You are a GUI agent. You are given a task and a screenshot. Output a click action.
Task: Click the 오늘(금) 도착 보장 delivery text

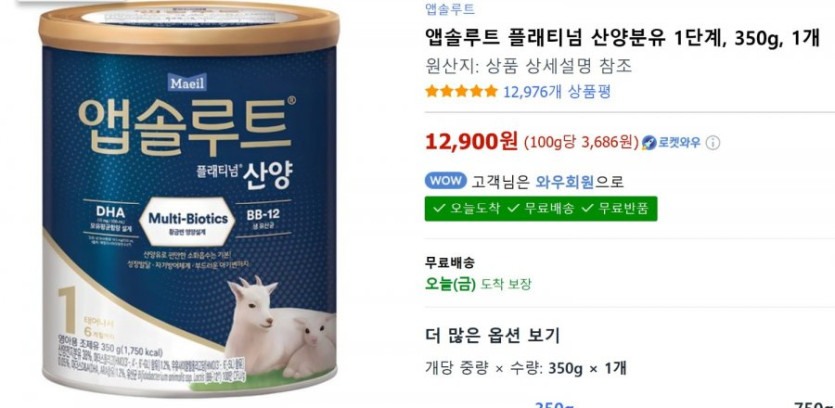pyautogui.click(x=478, y=284)
